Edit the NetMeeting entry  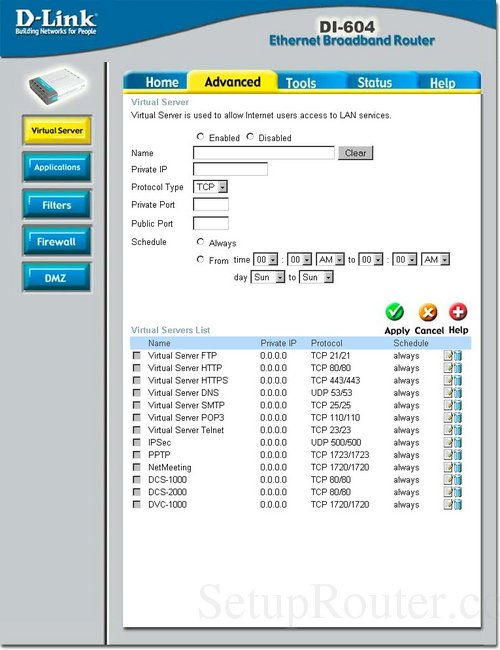(448, 467)
